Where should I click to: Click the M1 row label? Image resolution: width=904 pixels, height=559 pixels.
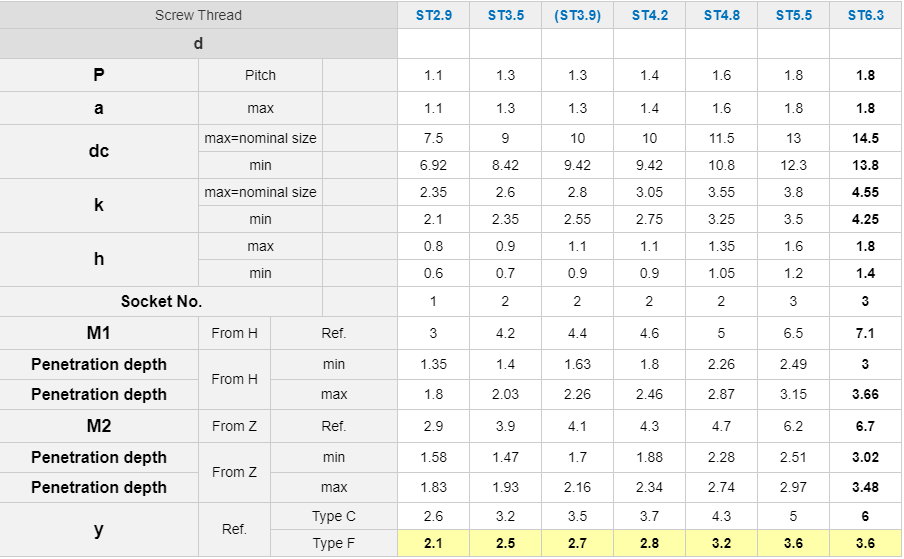click(x=98, y=333)
